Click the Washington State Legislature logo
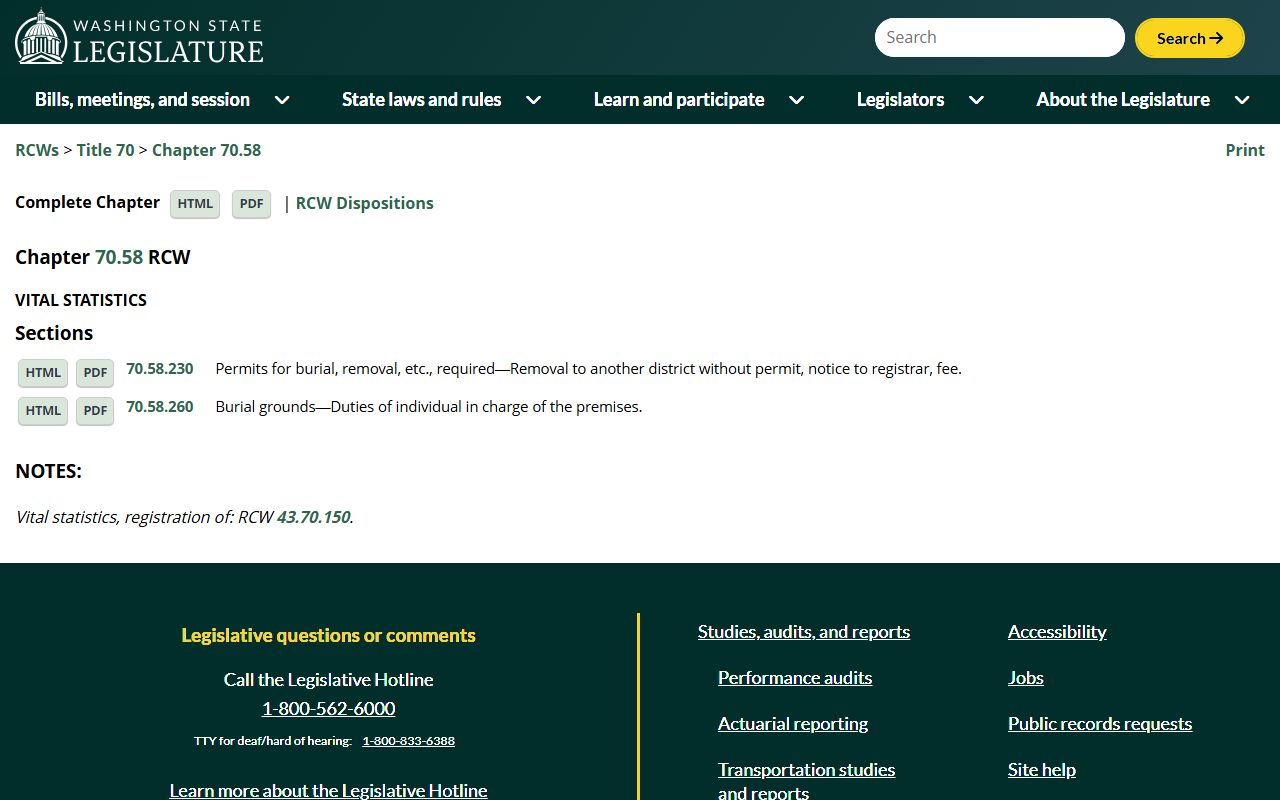Screen dimensions: 1280x800 [x=139, y=37]
